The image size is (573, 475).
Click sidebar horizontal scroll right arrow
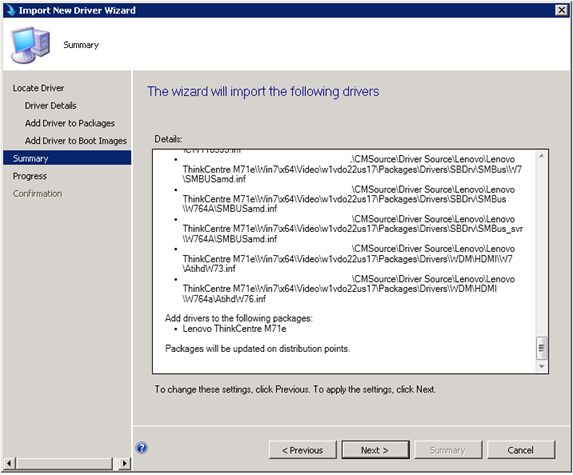[x=125, y=463]
